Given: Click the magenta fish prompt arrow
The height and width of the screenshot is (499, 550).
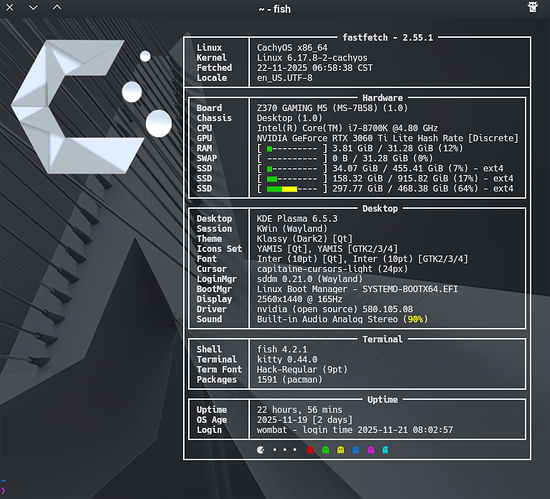Looking at the screenshot, I should click(3, 491).
